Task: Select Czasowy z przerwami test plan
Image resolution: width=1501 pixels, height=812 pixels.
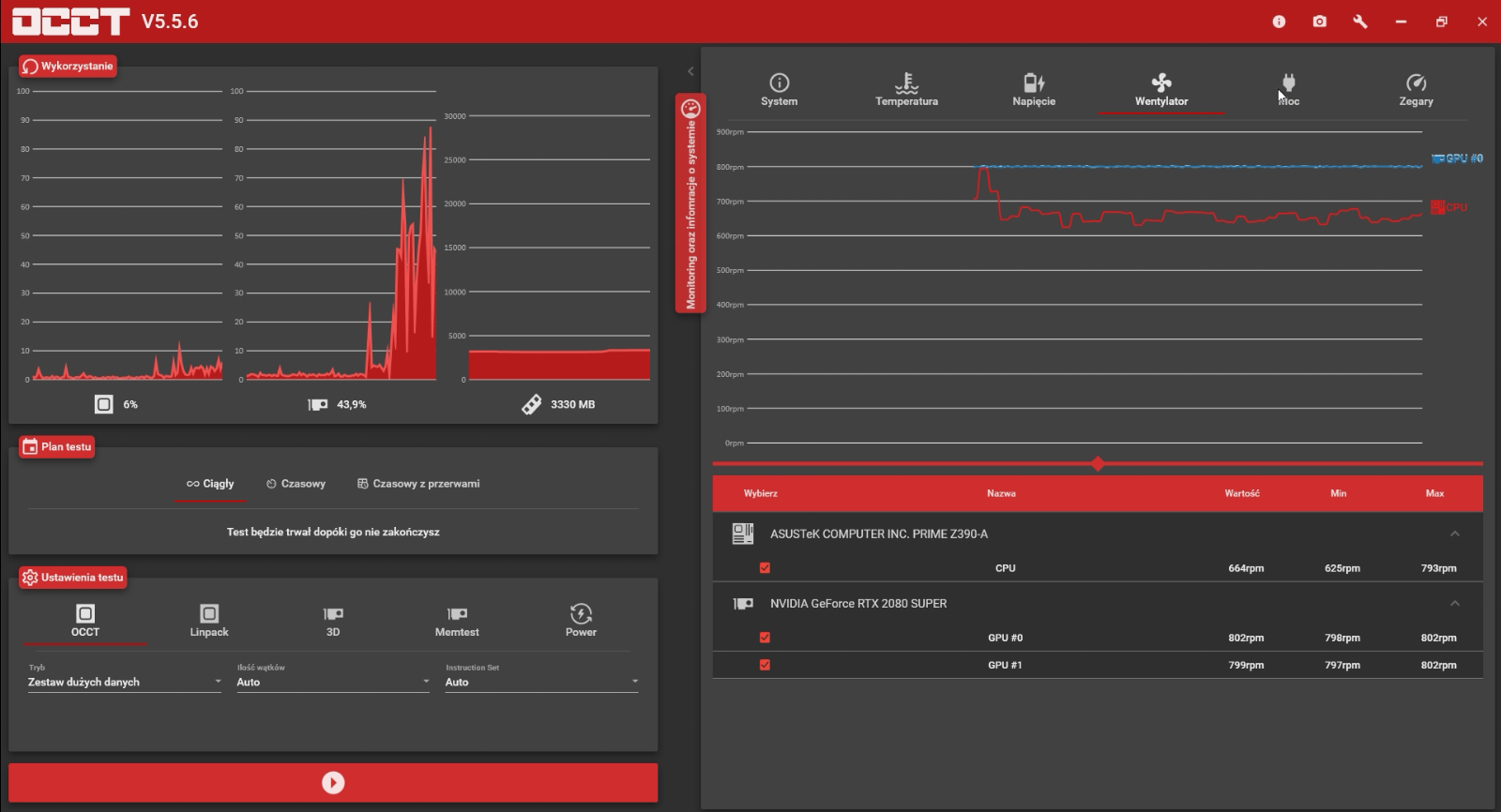Action: [x=418, y=484]
